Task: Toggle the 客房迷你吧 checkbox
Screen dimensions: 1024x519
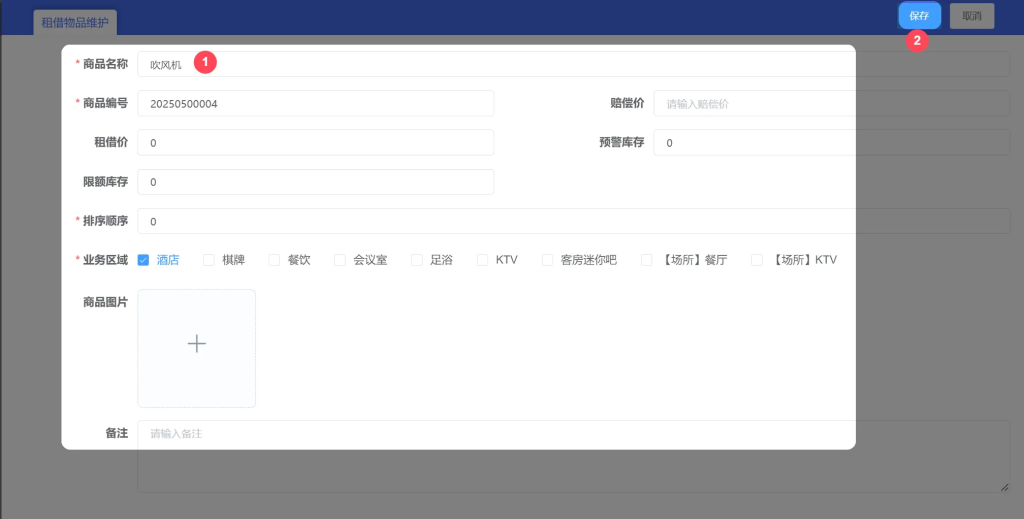Action: (548, 260)
